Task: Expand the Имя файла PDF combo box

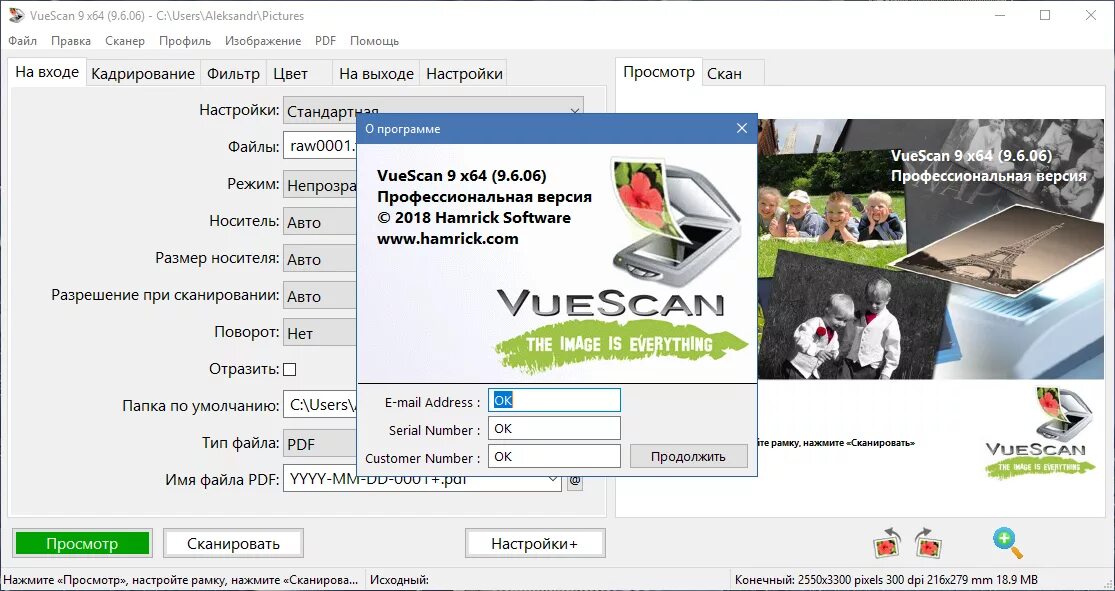Action: [x=554, y=481]
